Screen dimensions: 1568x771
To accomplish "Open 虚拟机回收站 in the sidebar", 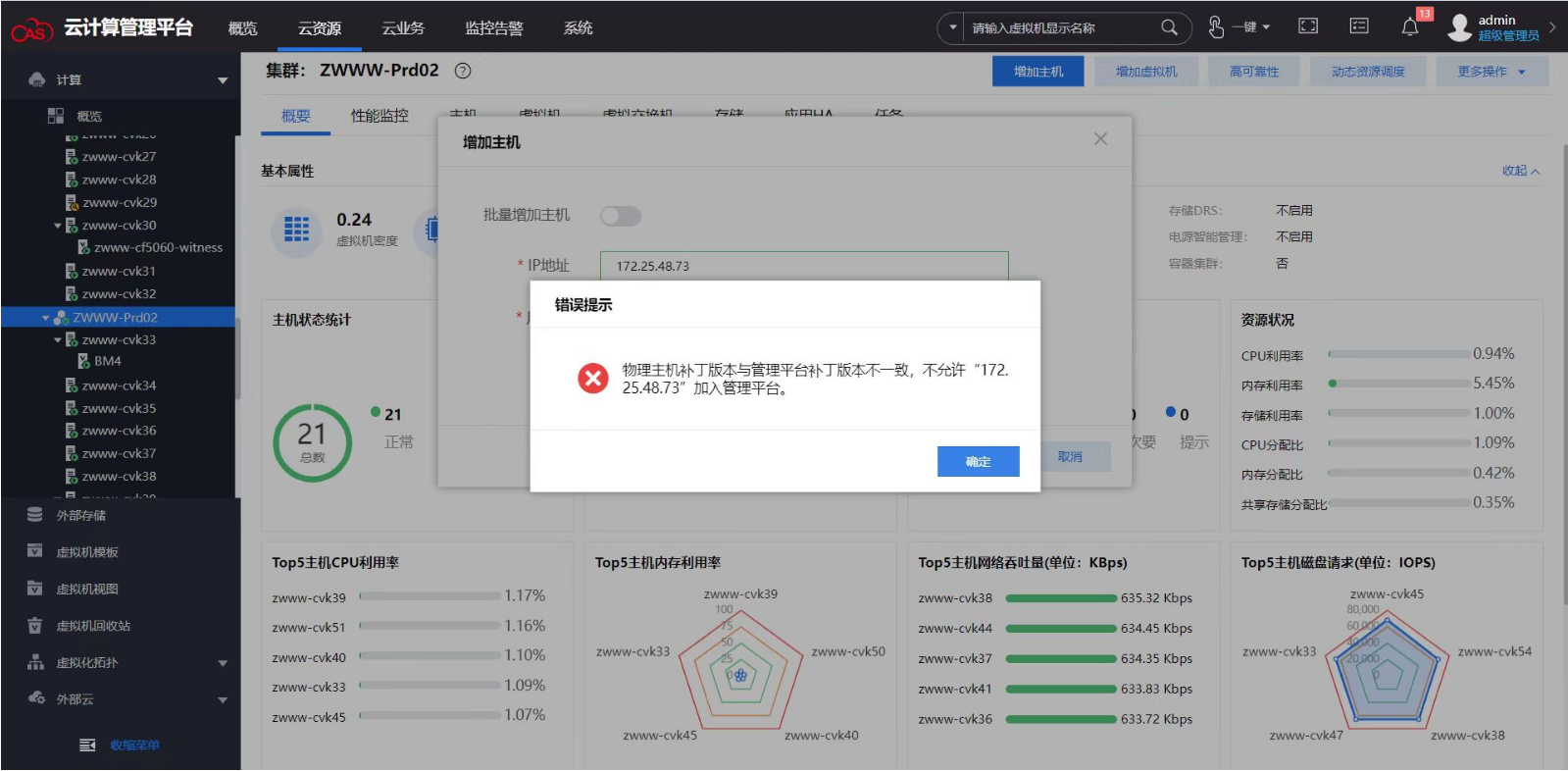I will tap(93, 626).
